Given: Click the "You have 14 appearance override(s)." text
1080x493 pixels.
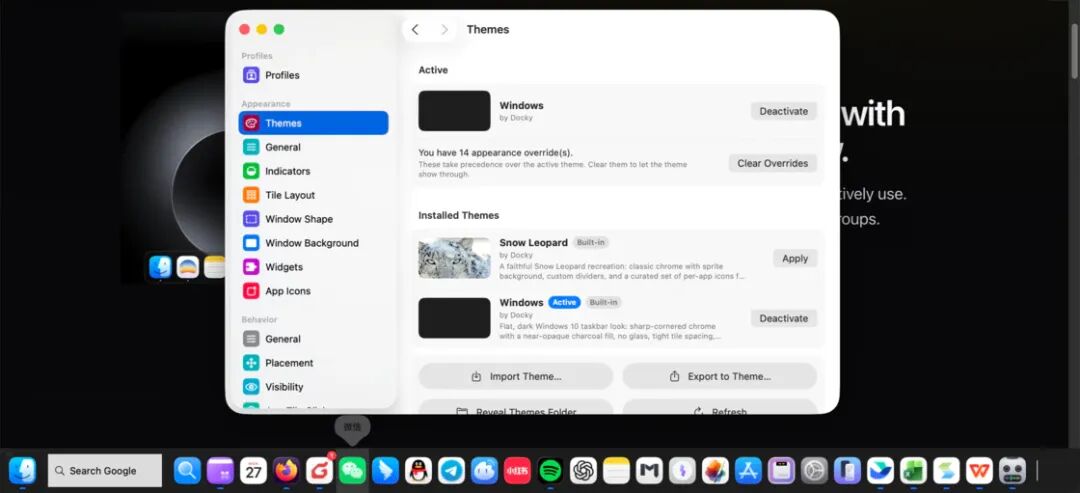Looking at the screenshot, I should (x=495, y=152).
